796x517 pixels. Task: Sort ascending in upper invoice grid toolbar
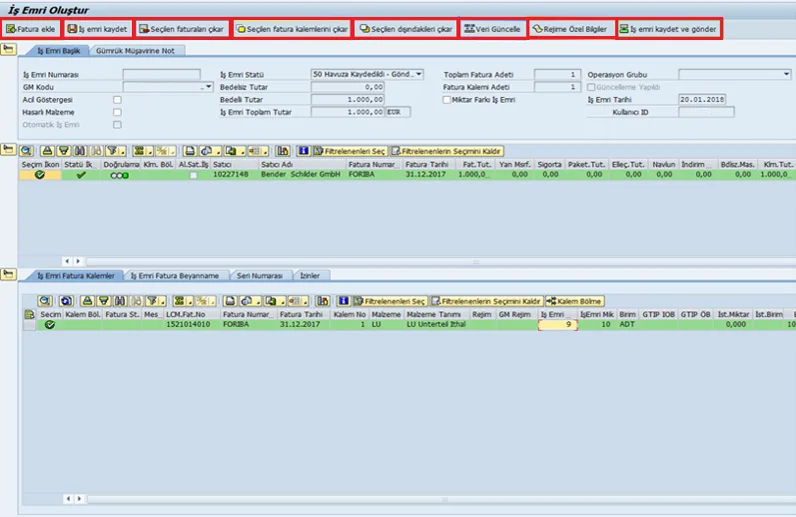point(47,151)
